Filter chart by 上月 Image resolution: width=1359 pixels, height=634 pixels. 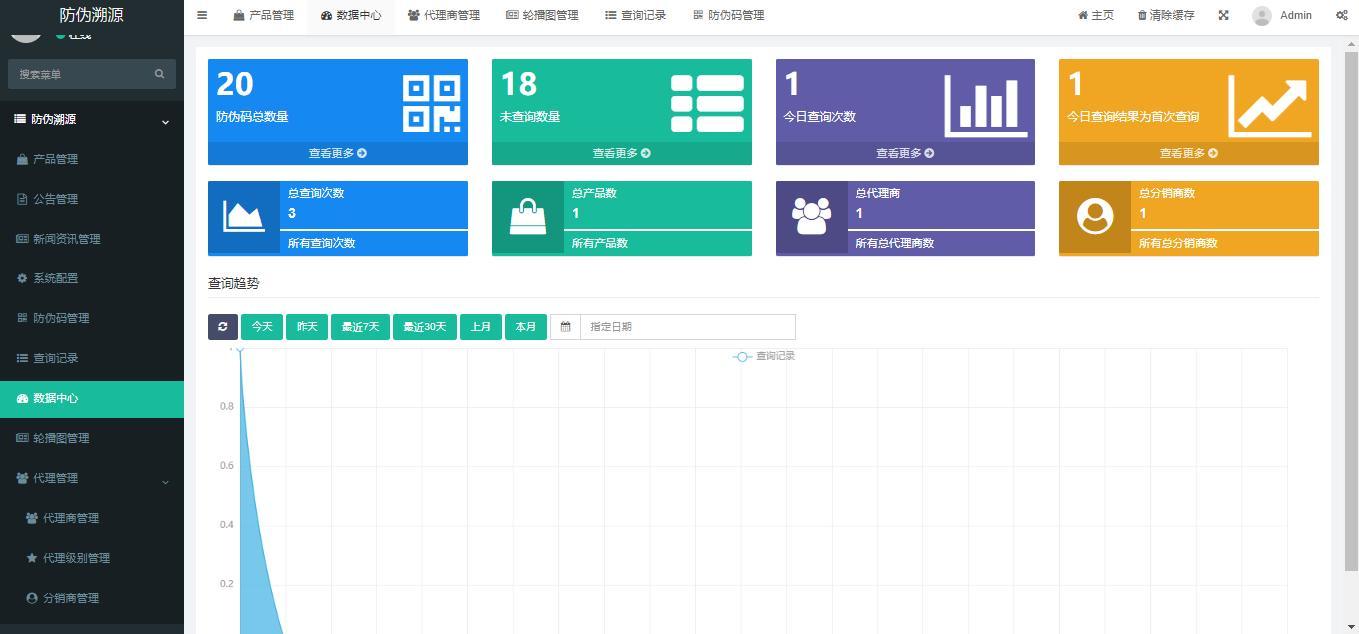(x=481, y=327)
